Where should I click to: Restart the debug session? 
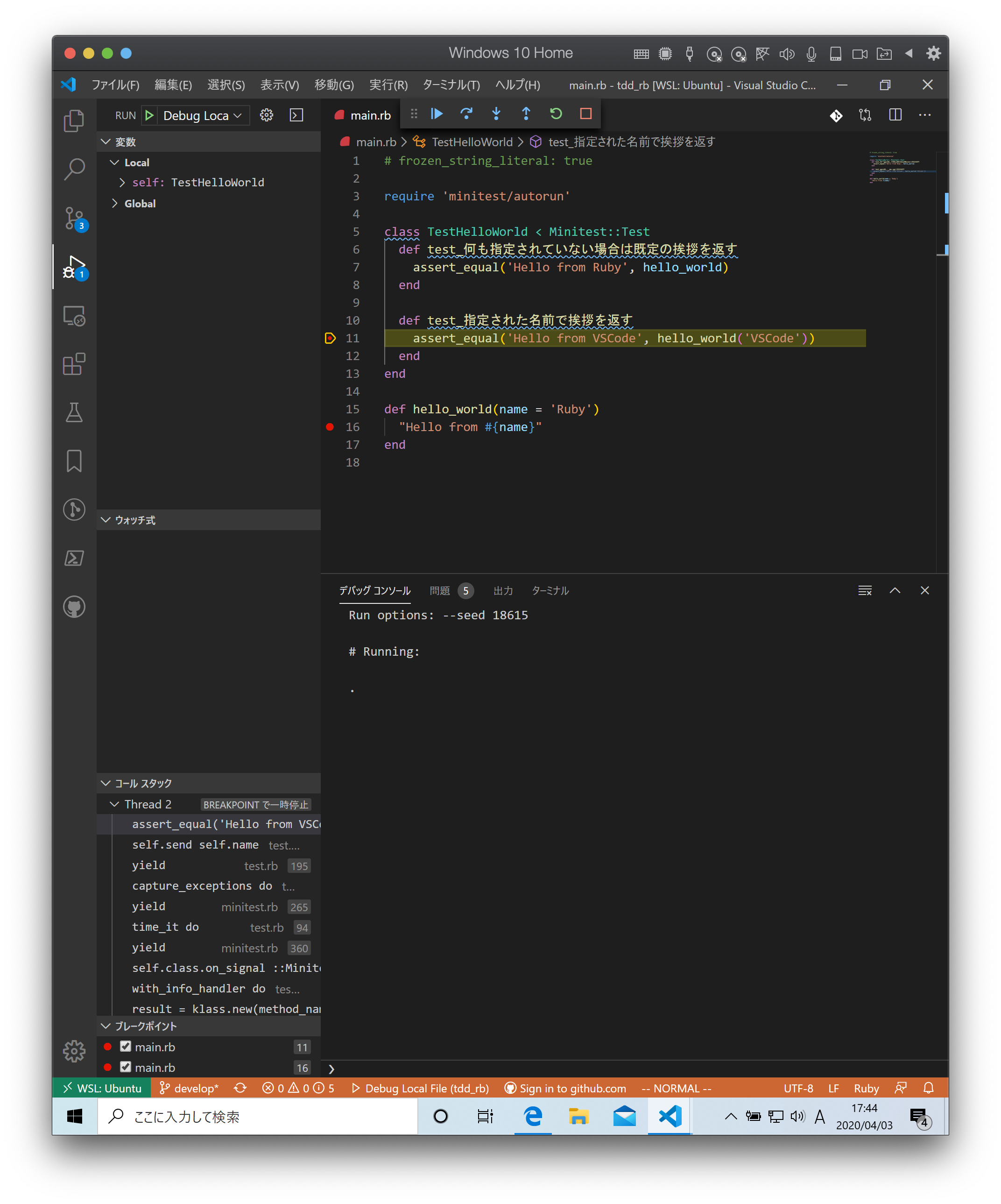(x=555, y=113)
